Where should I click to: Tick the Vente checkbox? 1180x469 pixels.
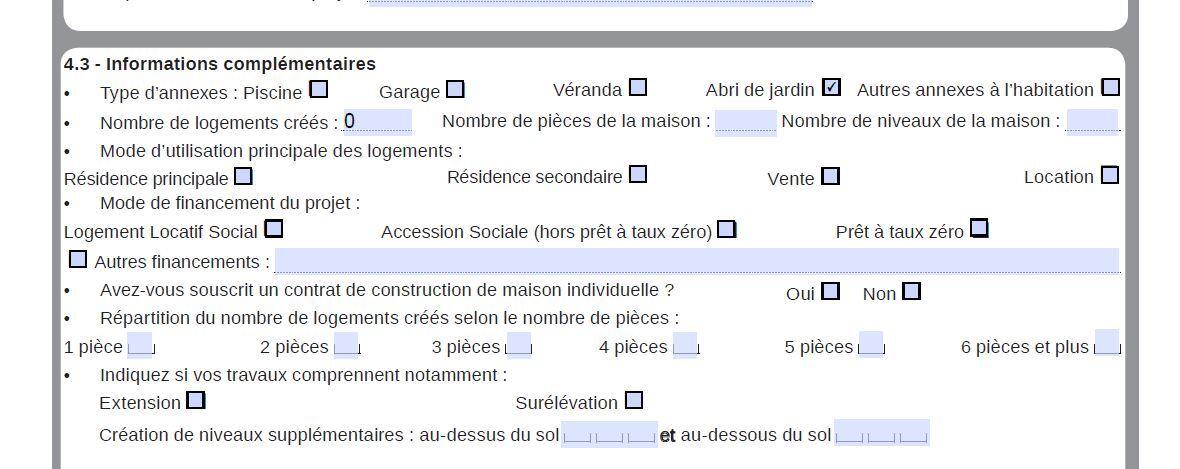pyautogui.click(x=830, y=177)
